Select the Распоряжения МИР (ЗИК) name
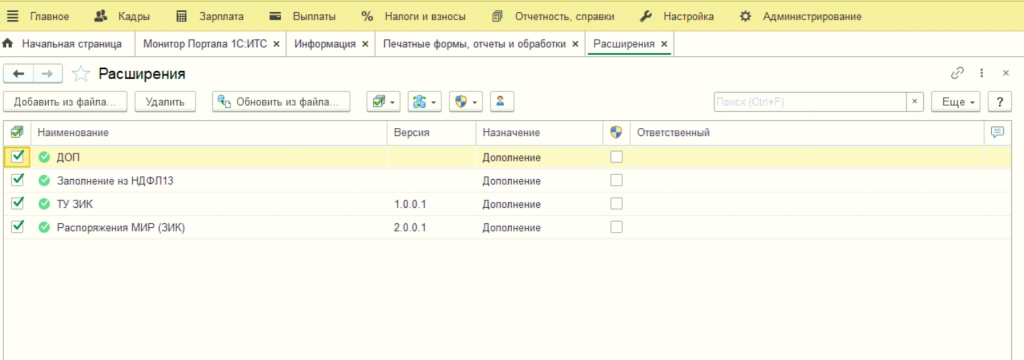Image resolution: width=1024 pixels, height=360 pixels. click(121, 227)
